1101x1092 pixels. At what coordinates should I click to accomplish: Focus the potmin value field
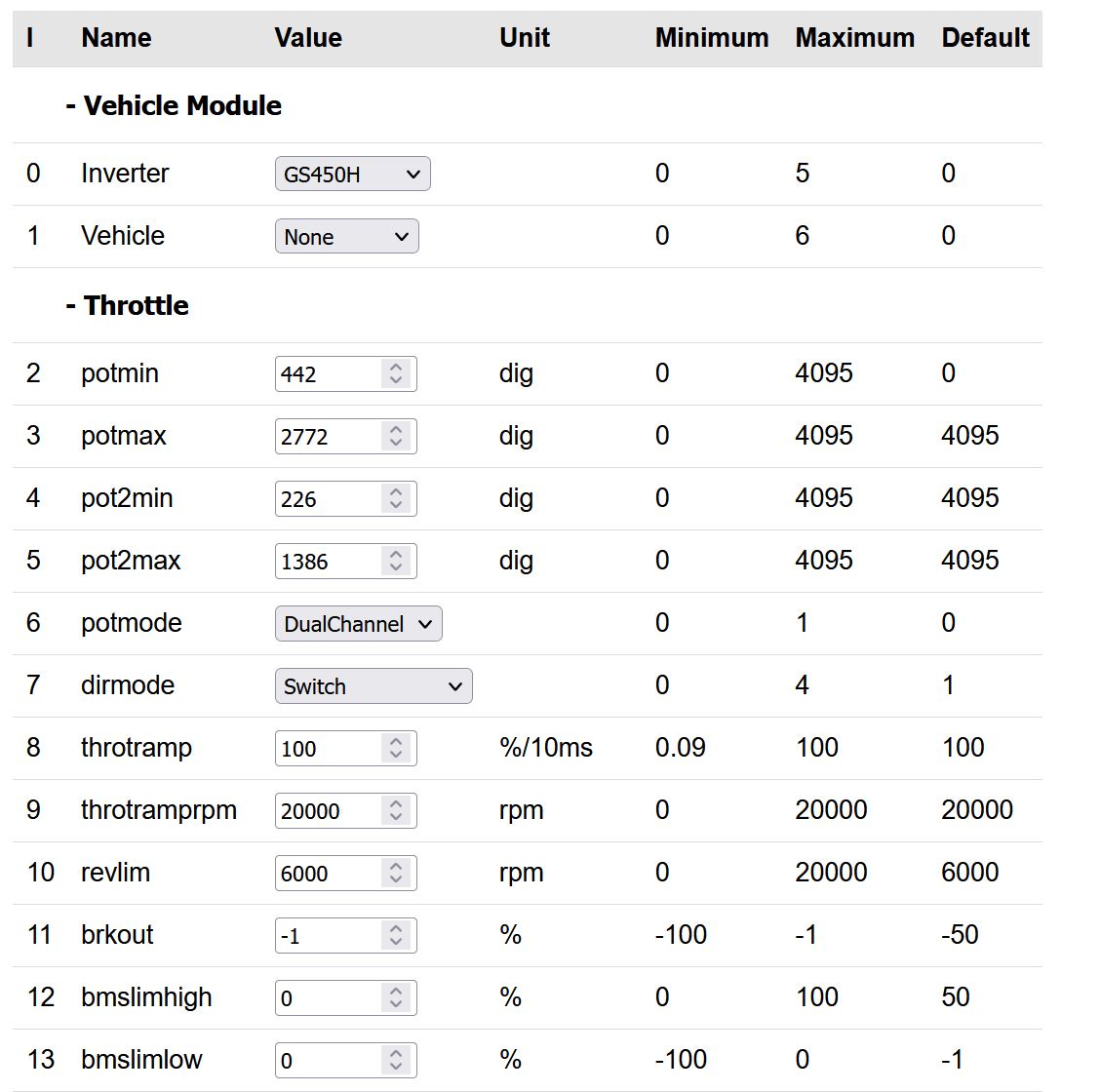point(327,373)
